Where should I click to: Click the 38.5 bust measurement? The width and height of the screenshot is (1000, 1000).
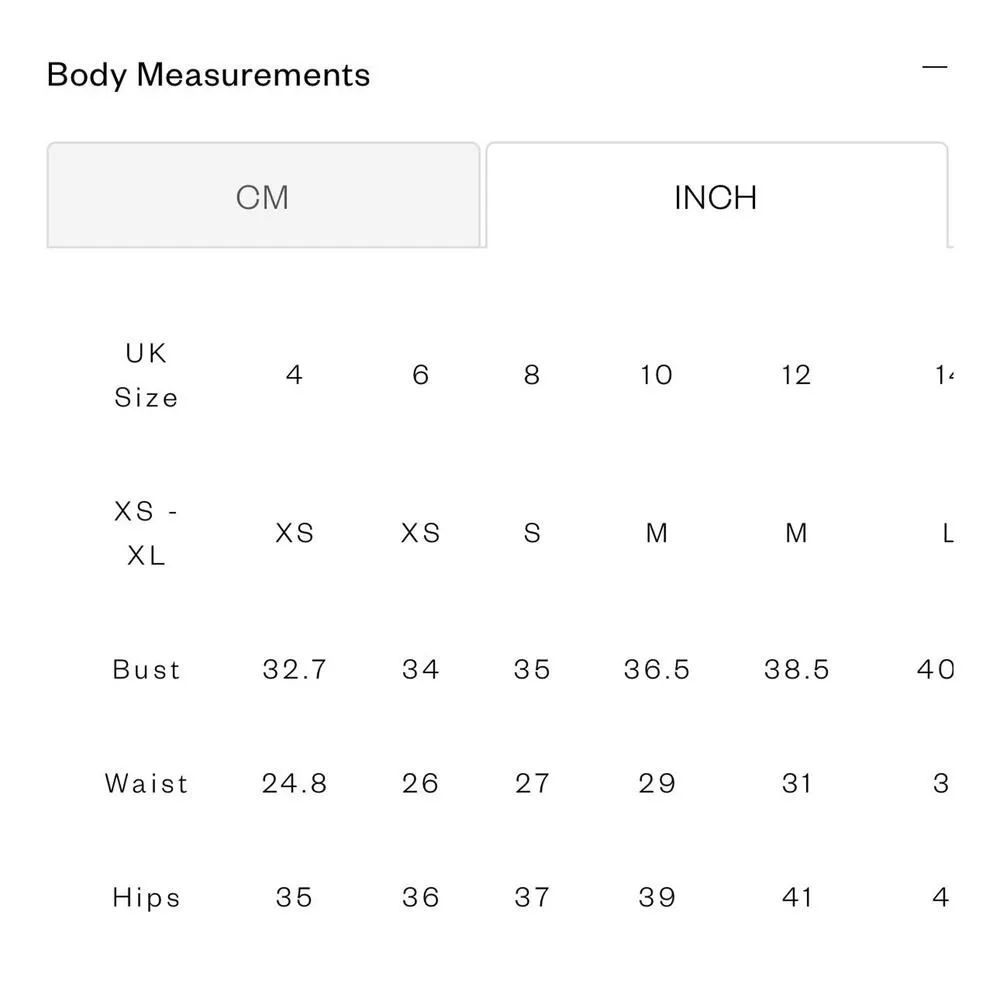coord(796,669)
